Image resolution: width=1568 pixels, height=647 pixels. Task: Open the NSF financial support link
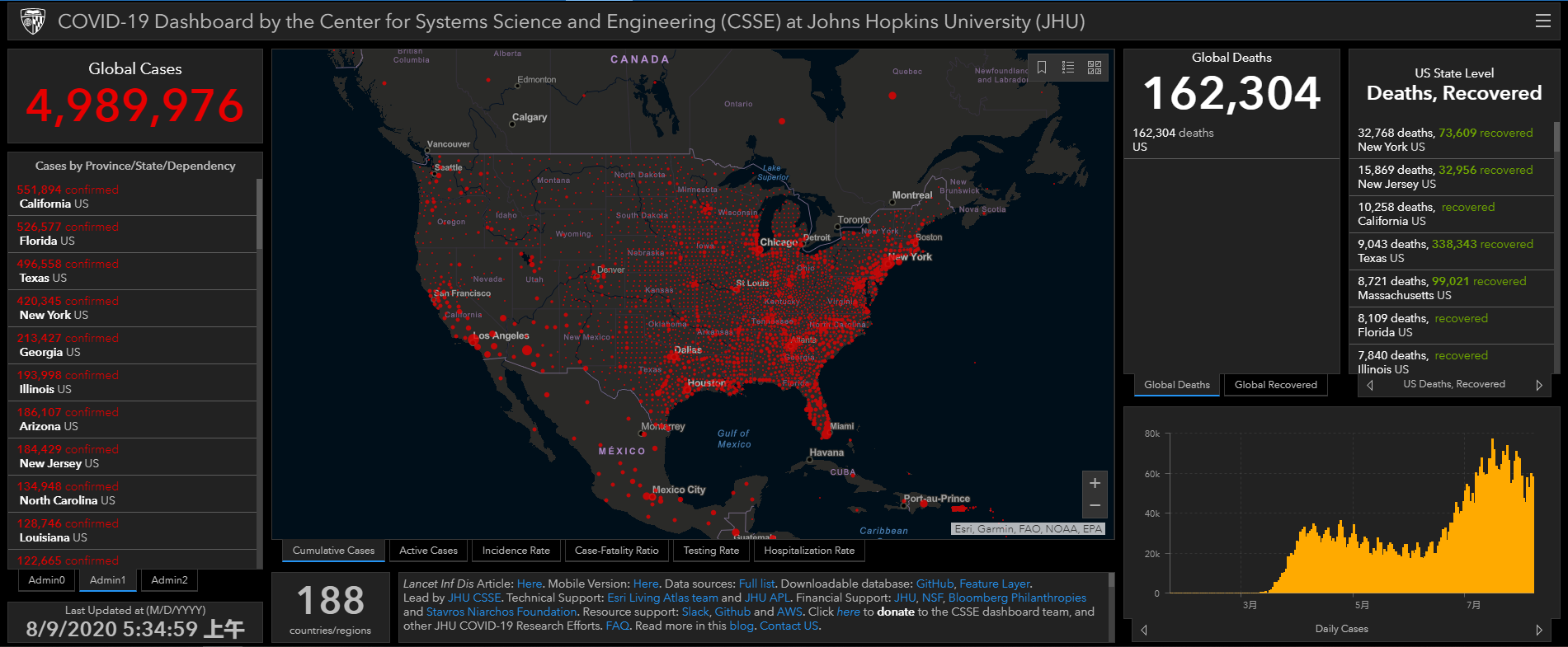(x=932, y=598)
